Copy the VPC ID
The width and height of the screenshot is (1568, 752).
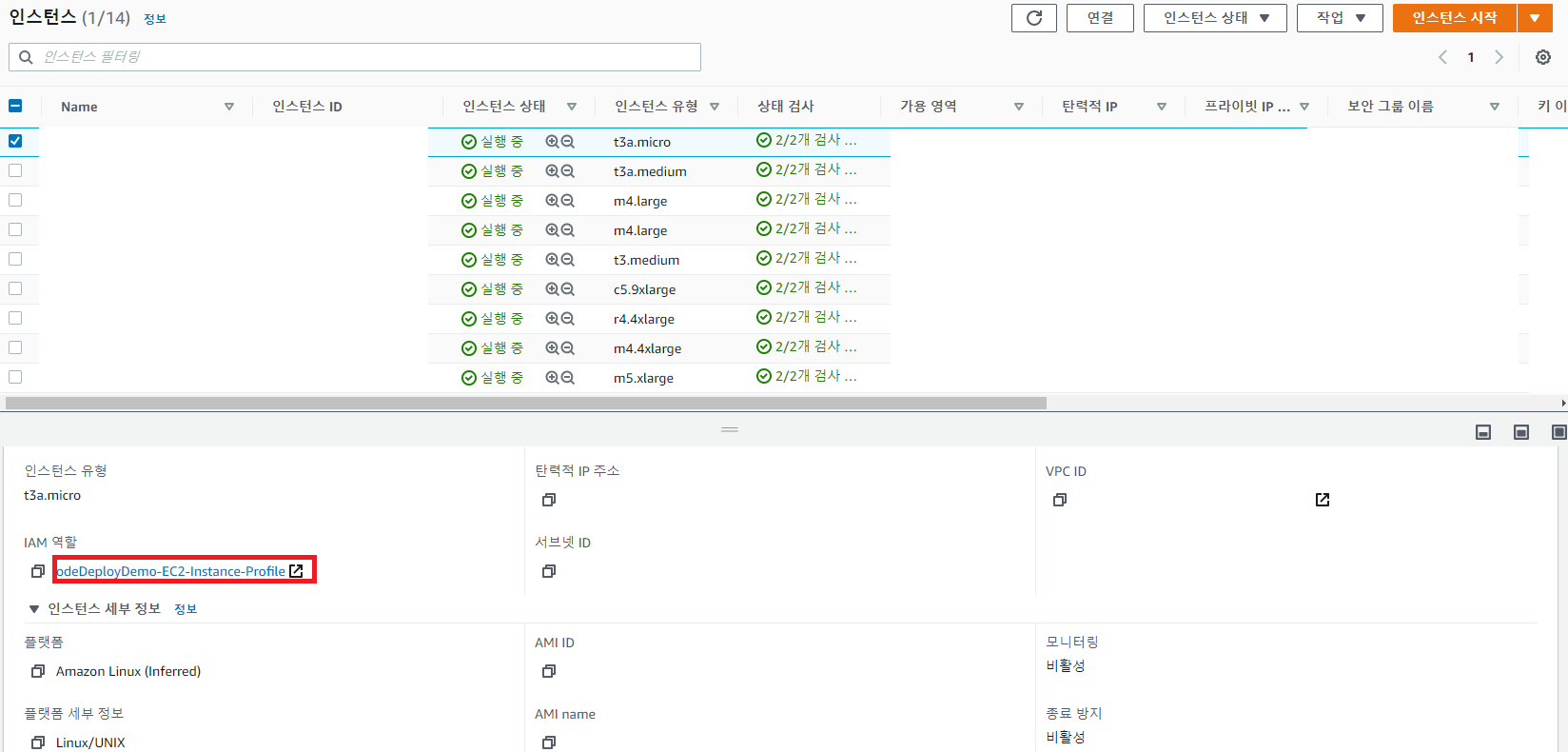pos(1060,500)
